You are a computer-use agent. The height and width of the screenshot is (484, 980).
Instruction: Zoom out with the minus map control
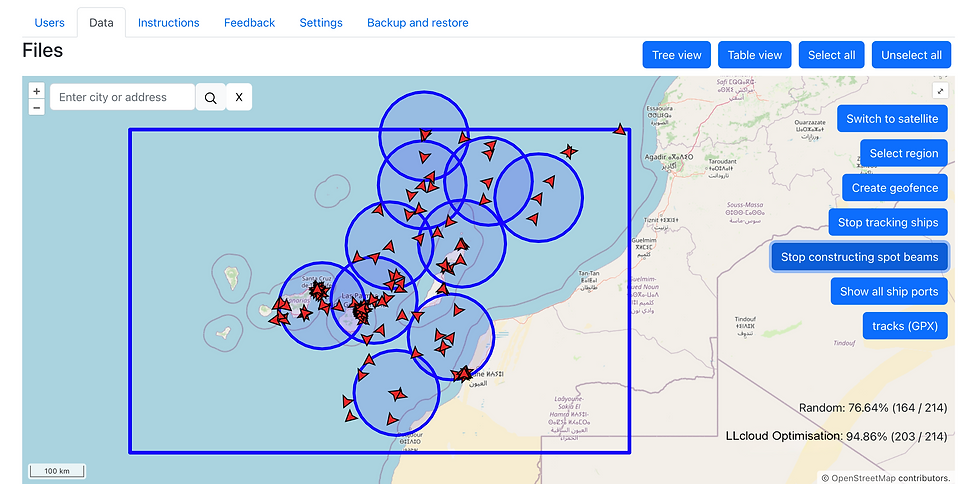pos(37,108)
